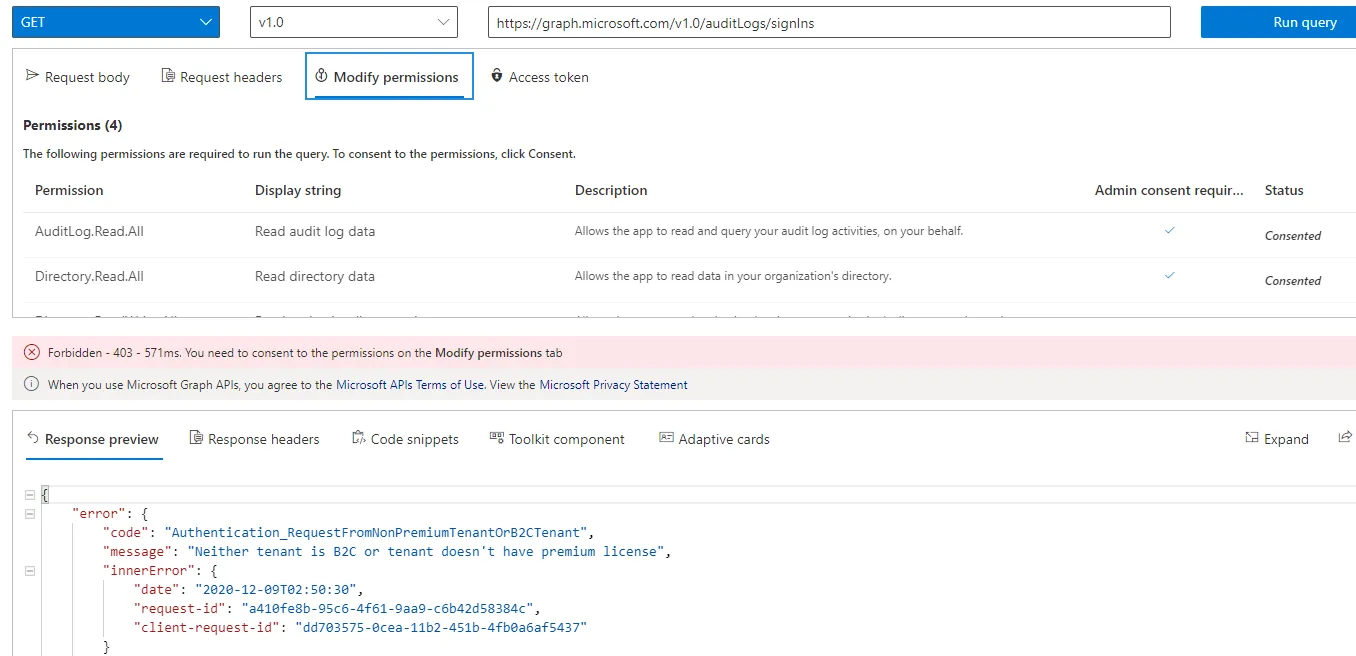Click the Code snippets icon
Screen dimensions: 1356x656
[359, 438]
